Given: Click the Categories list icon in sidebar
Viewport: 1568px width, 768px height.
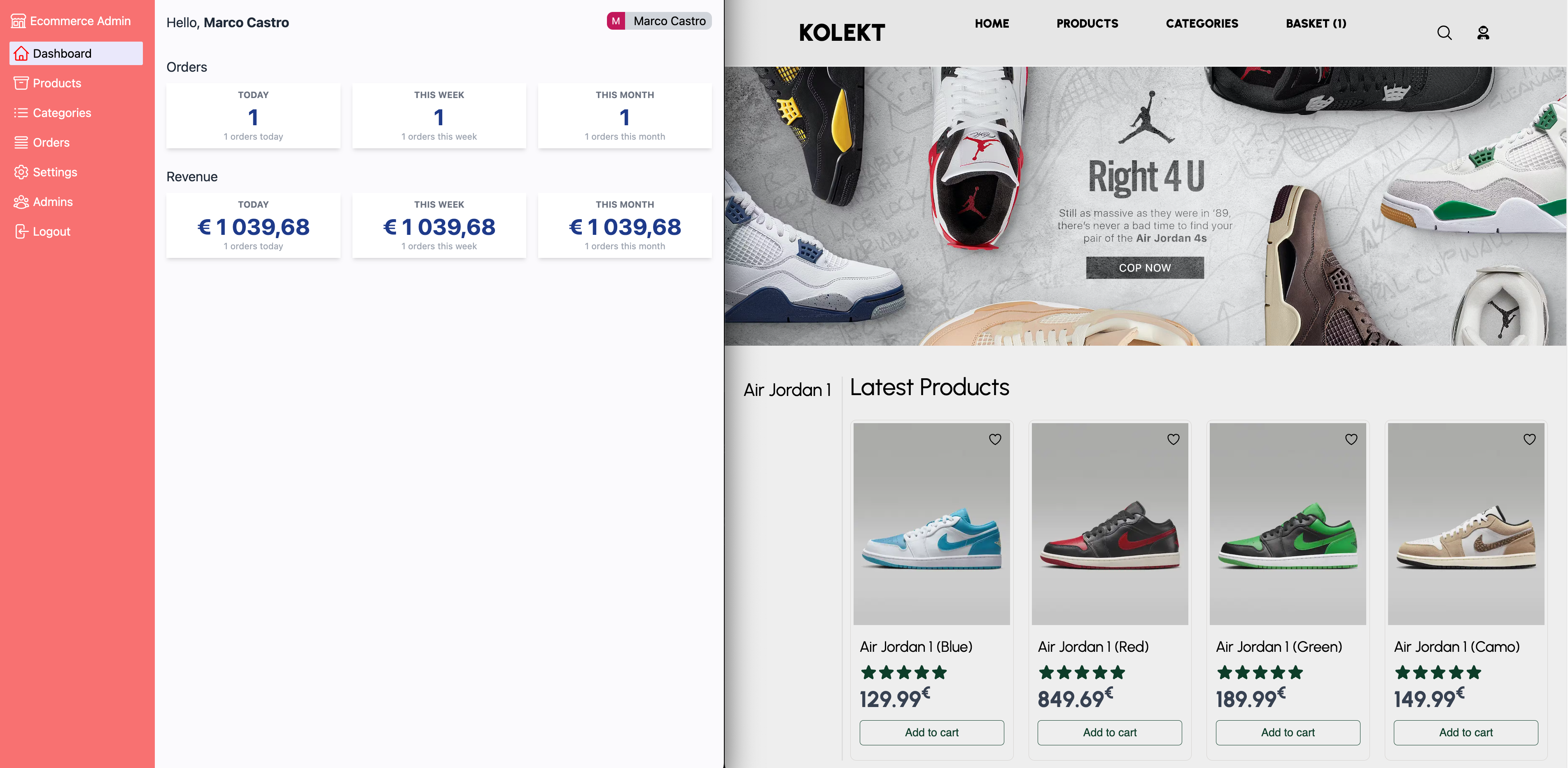Looking at the screenshot, I should pos(21,112).
